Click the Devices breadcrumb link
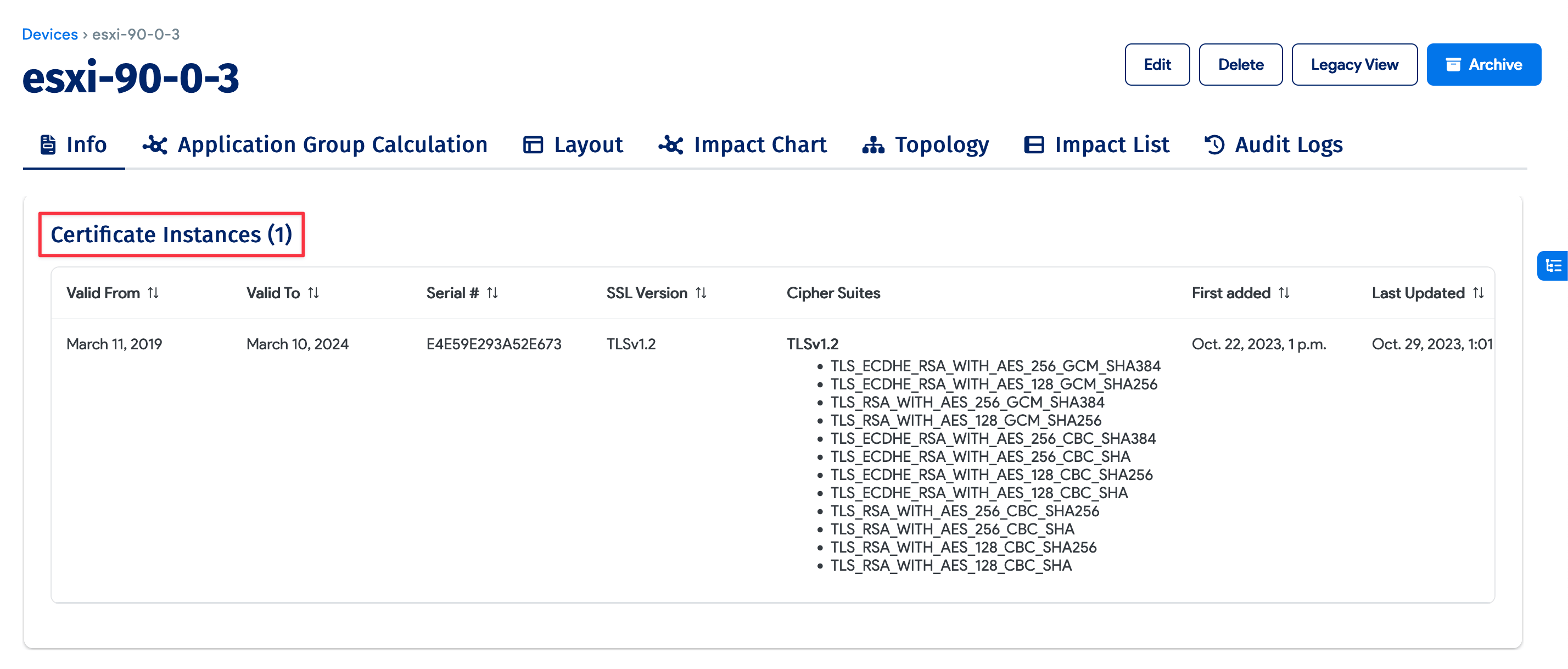Screen dimensions: 1568x669 coord(49,34)
